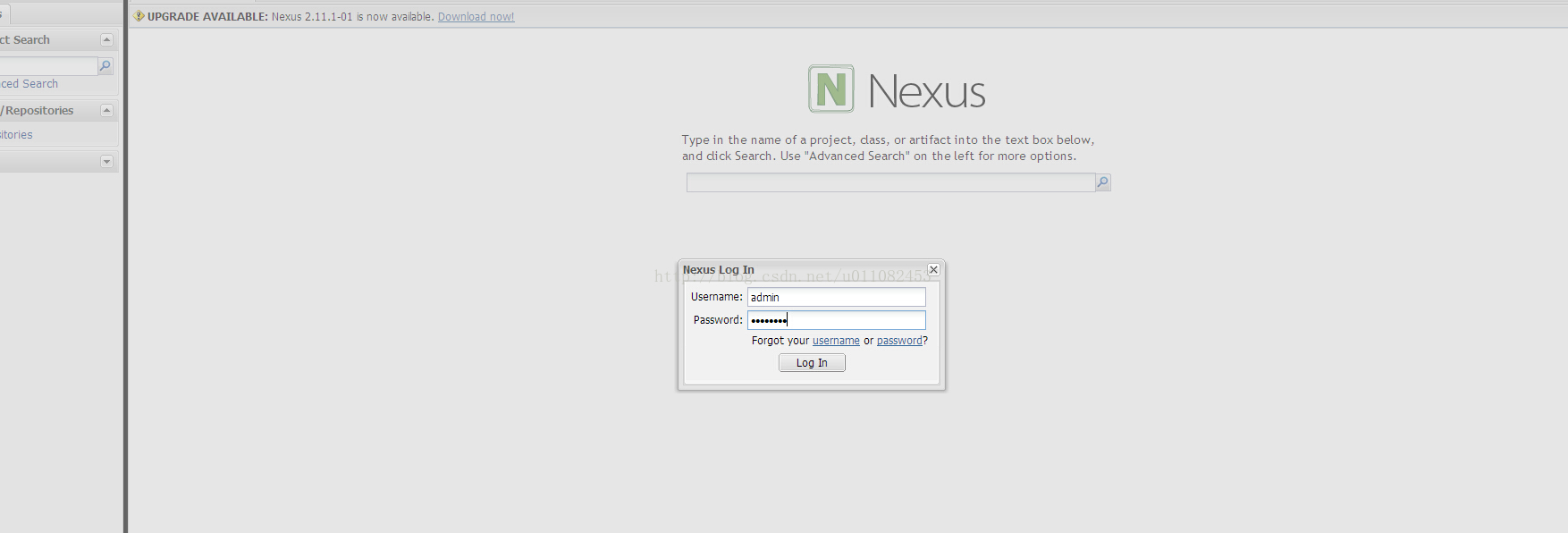1568x533 pixels.
Task: Click the Nexus logo icon
Action: tap(831, 89)
